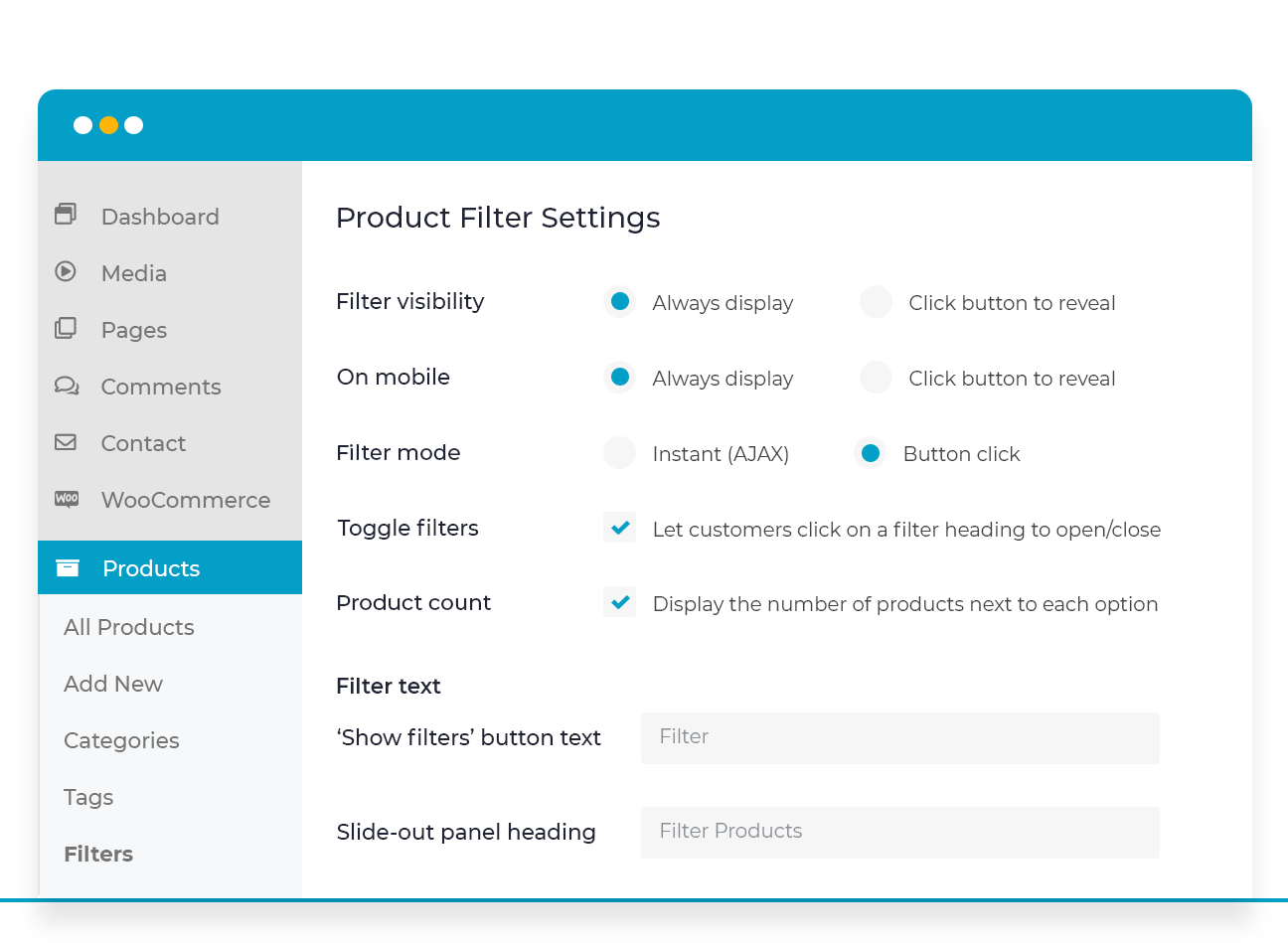
Task: Click the Pages icon in the sidebar
Action: click(x=65, y=329)
